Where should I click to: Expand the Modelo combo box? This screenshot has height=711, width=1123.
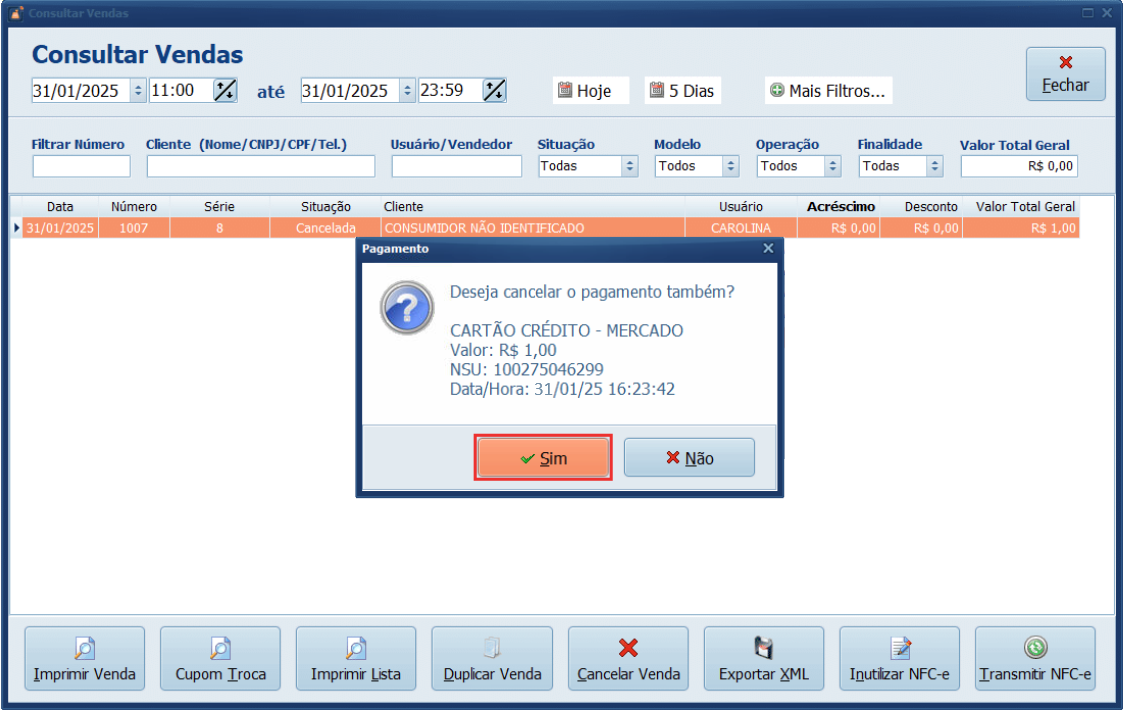[731, 166]
